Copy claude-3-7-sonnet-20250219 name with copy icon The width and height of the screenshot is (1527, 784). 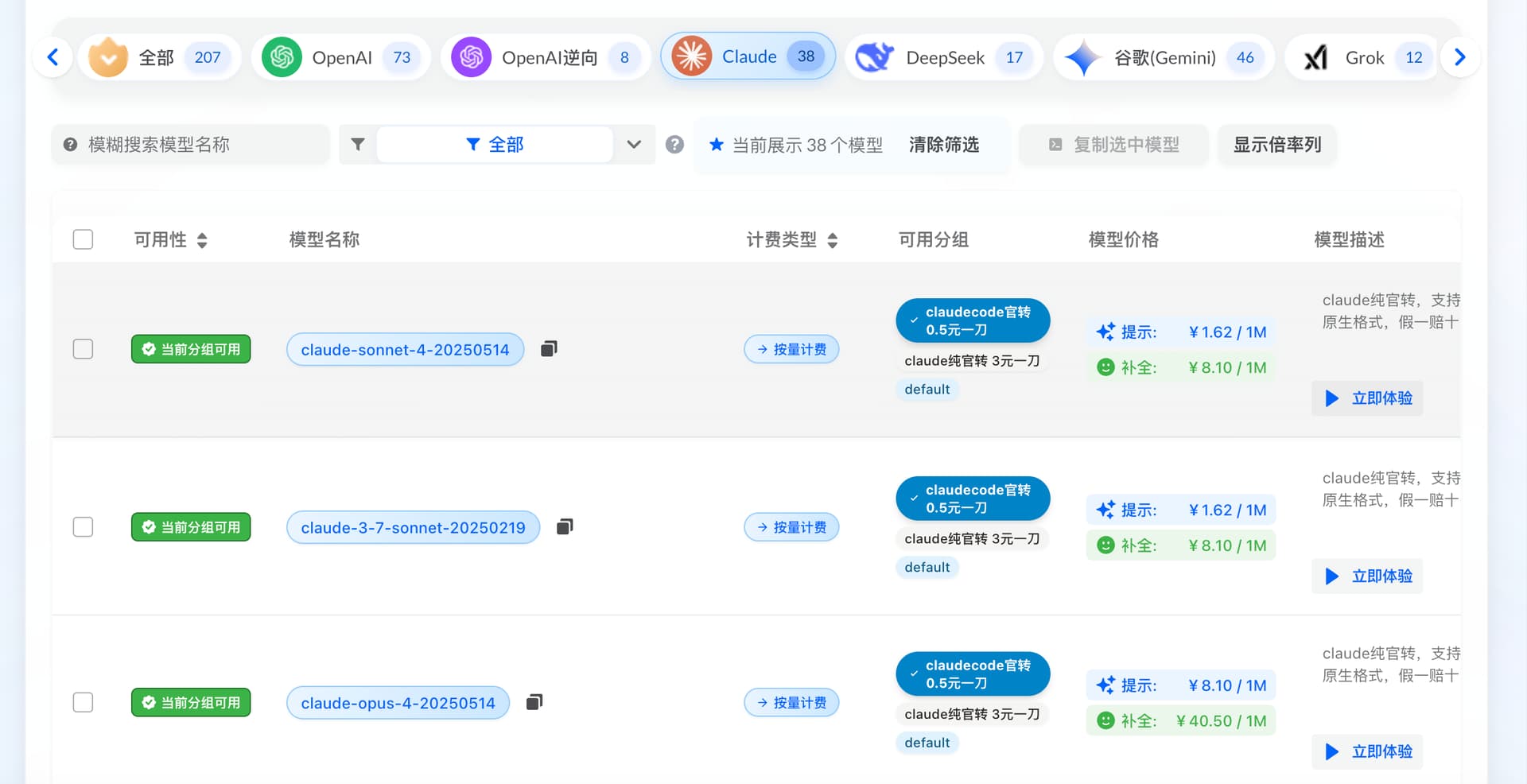click(x=565, y=526)
